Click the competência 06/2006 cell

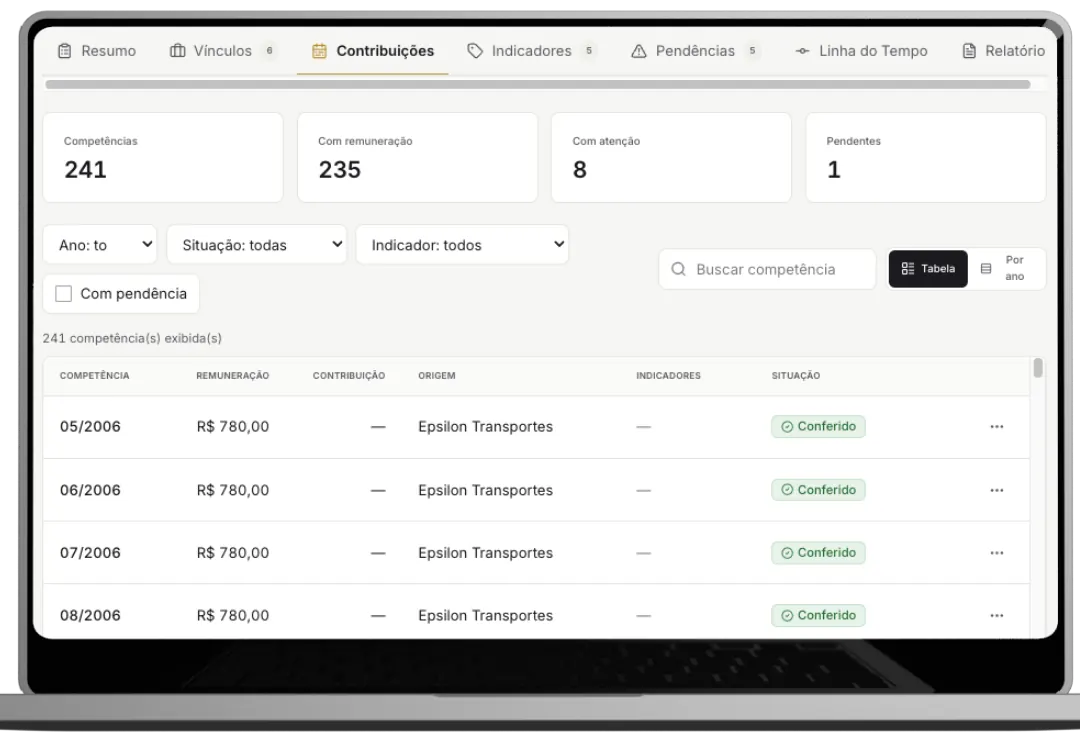pyautogui.click(x=90, y=491)
